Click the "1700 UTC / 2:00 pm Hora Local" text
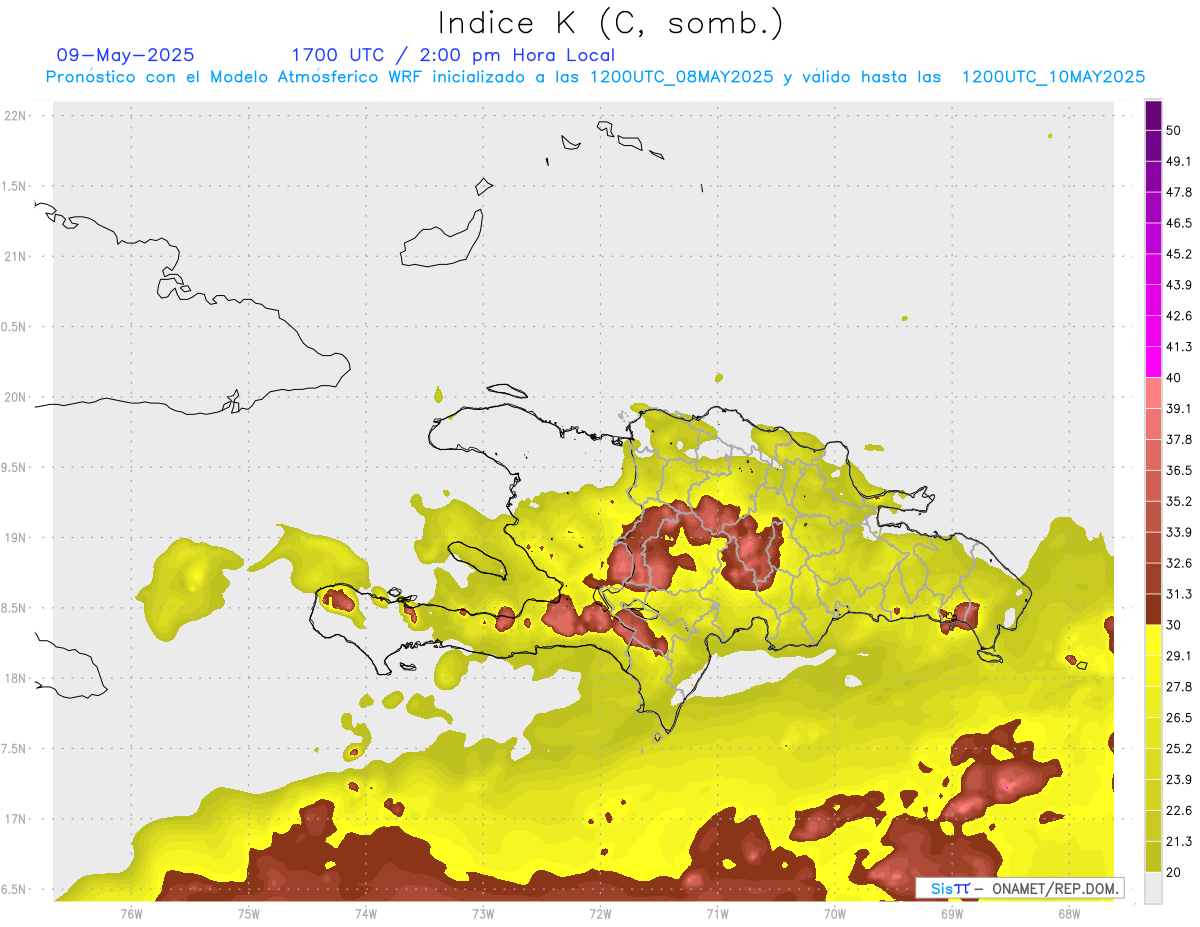Image resolution: width=1200 pixels, height=927 pixels. point(453,55)
